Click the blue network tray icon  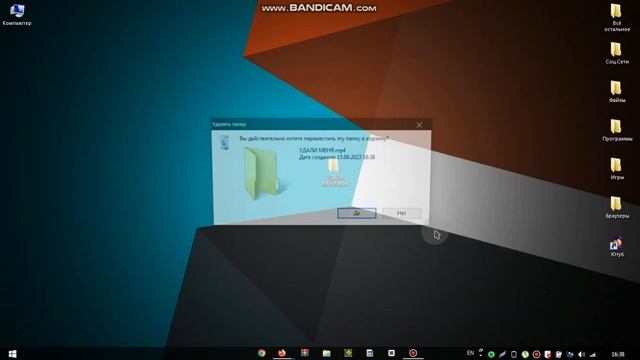coord(570,354)
